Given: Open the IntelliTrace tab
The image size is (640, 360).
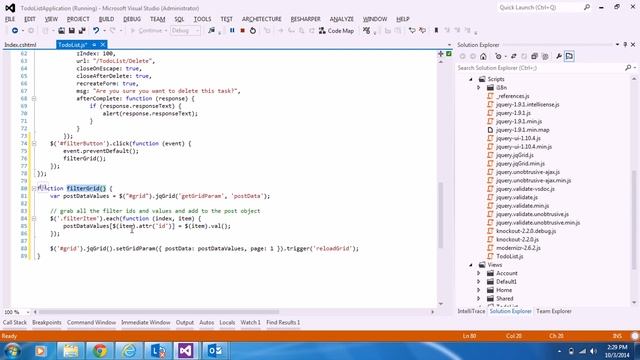Looking at the screenshot, I should click(471, 311).
